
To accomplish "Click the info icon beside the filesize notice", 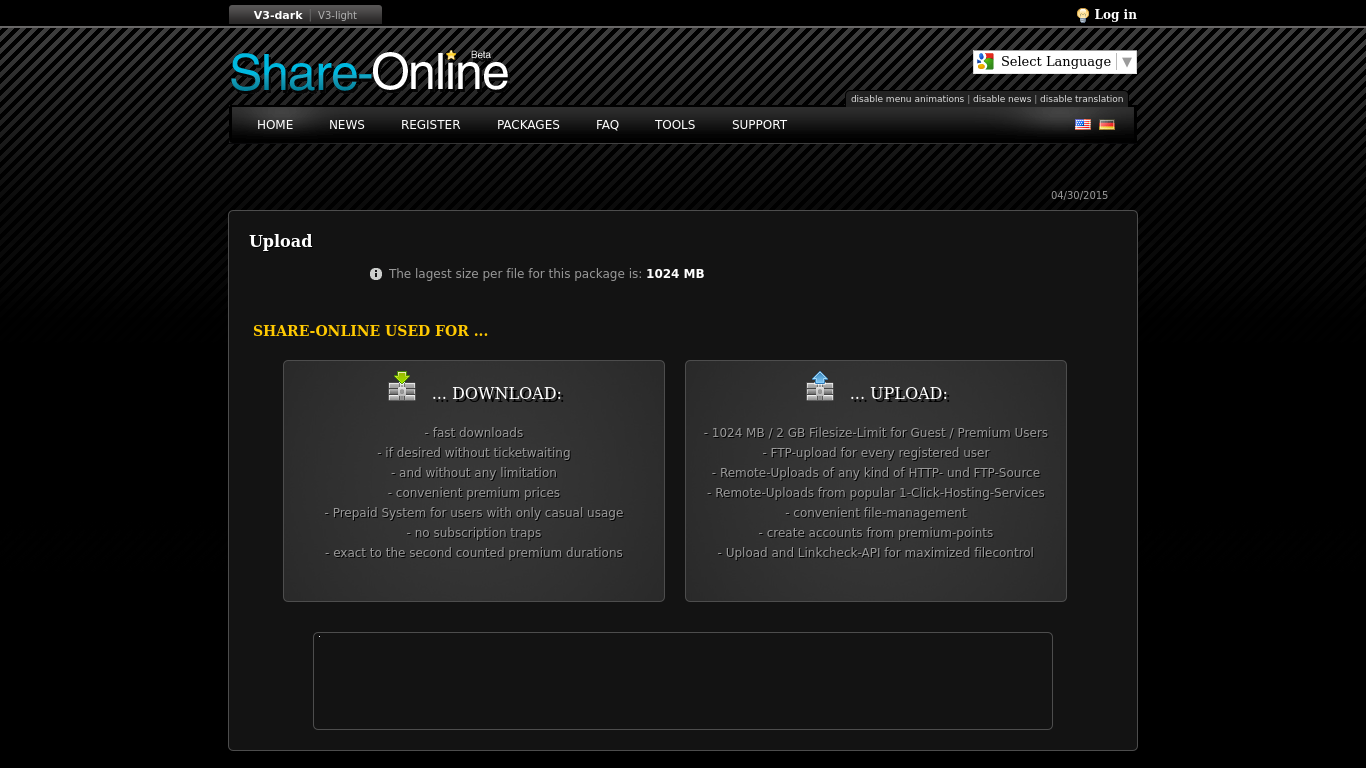I will pyautogui.click(x=376, y=273).
